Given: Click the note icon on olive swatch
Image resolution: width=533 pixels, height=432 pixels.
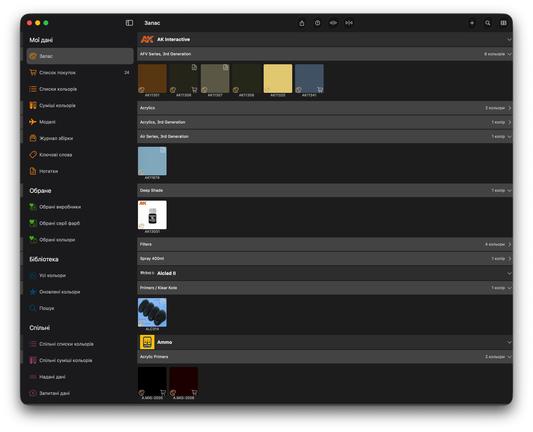Looking at the screenshot, I should click(x=225, y=68).
